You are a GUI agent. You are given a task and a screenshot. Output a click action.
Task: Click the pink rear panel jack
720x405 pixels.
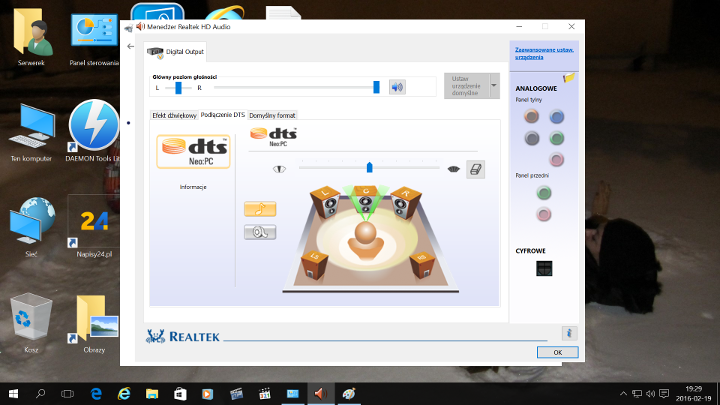(x=557, y=159)
